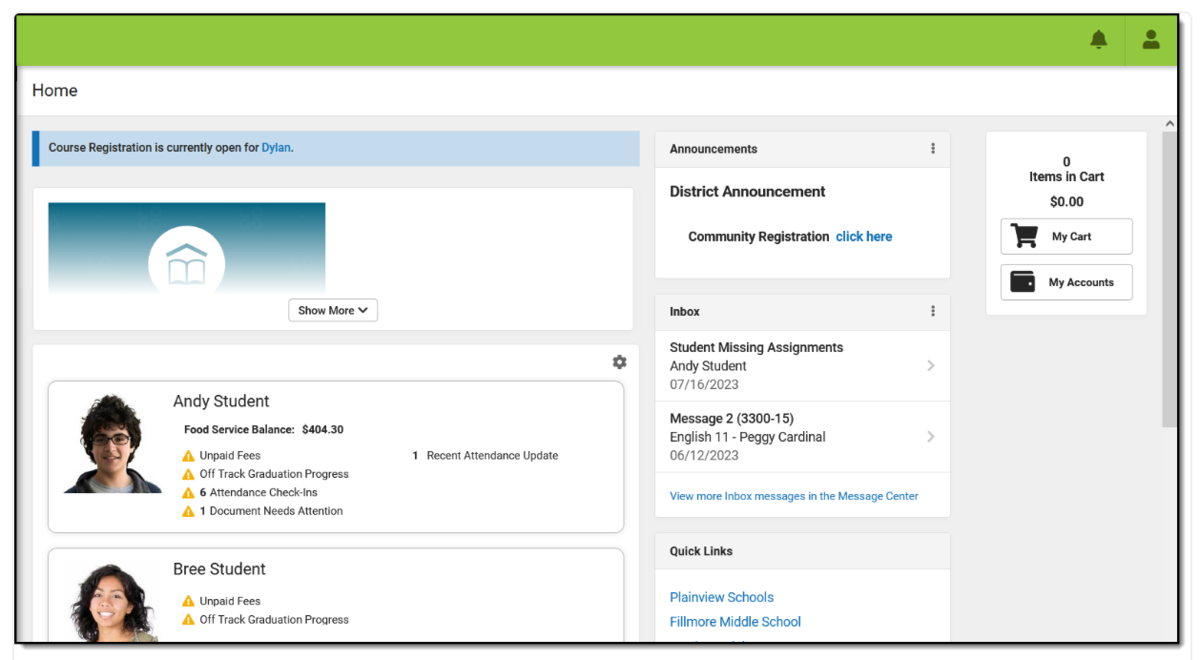Open the notifications bell icon
The image size is (1200, 660).
[1098, 40]
